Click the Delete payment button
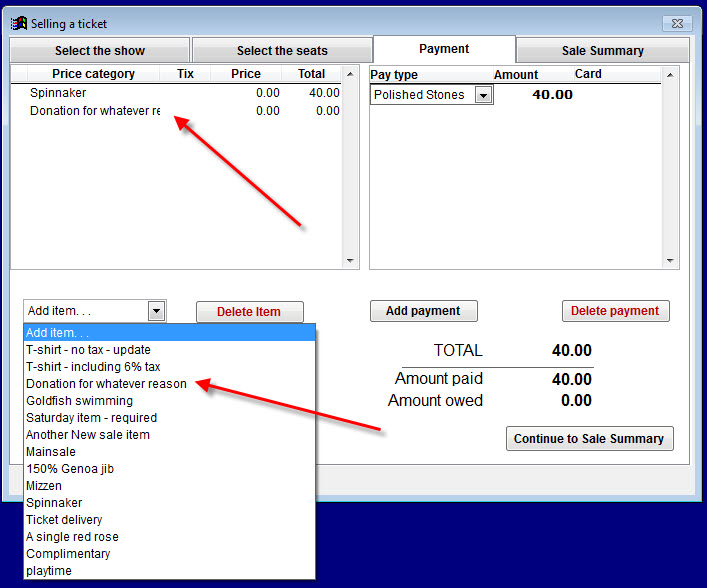The height and width of the screenshot is (588, 707). (x=615, y=311)
